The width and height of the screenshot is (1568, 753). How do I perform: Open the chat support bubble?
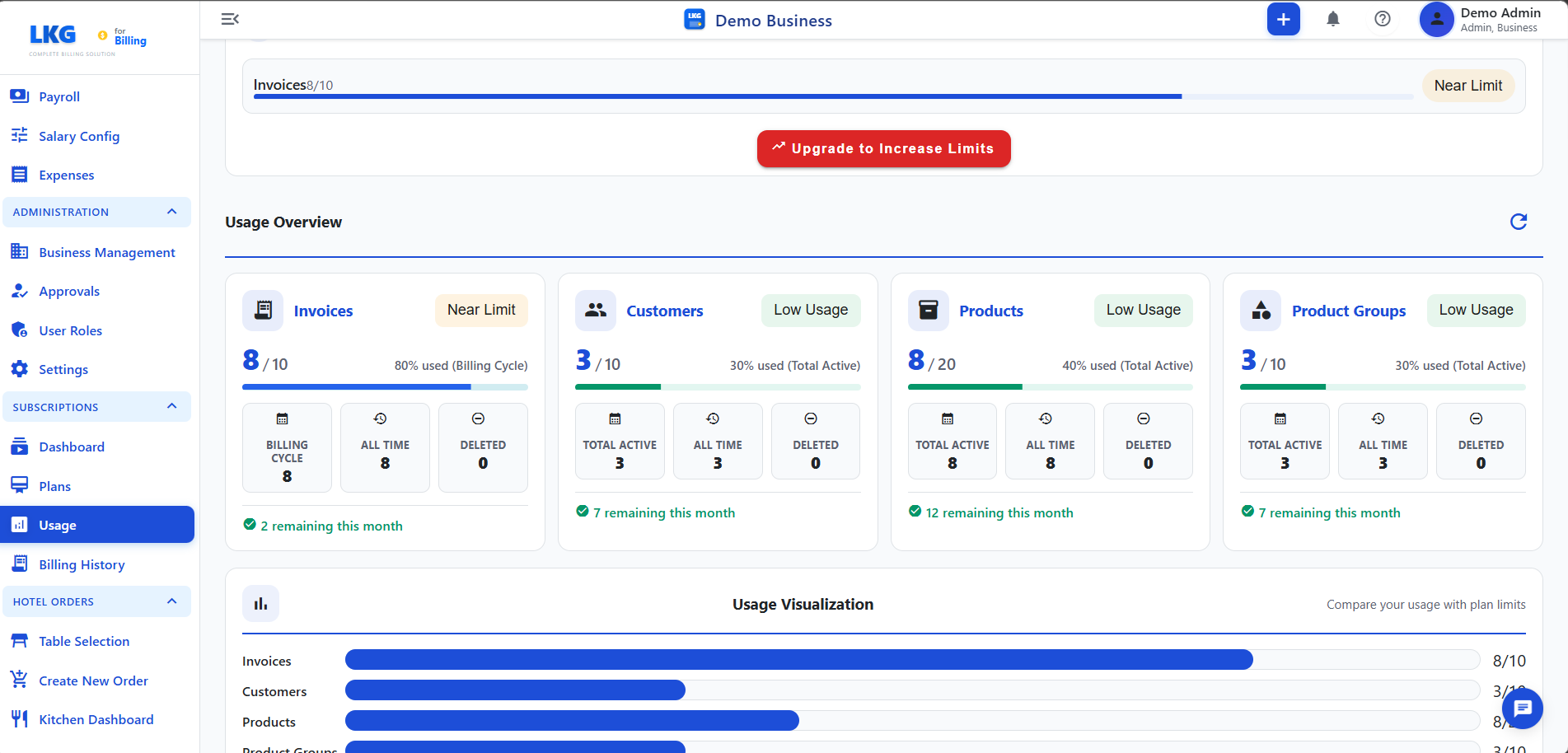click(x=1523, y=708)
